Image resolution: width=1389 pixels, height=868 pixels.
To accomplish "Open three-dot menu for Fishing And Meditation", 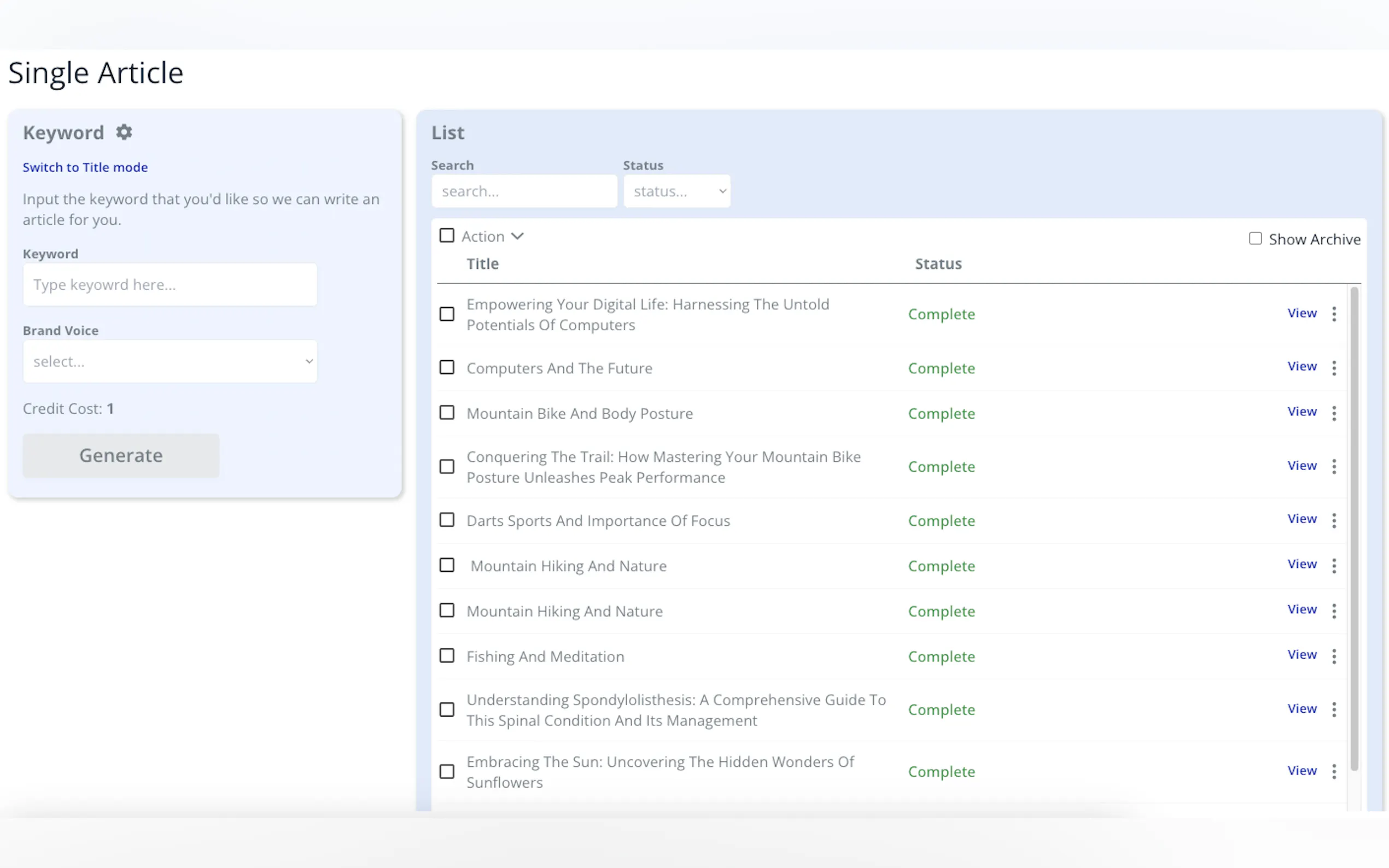I will (1333, 656).
